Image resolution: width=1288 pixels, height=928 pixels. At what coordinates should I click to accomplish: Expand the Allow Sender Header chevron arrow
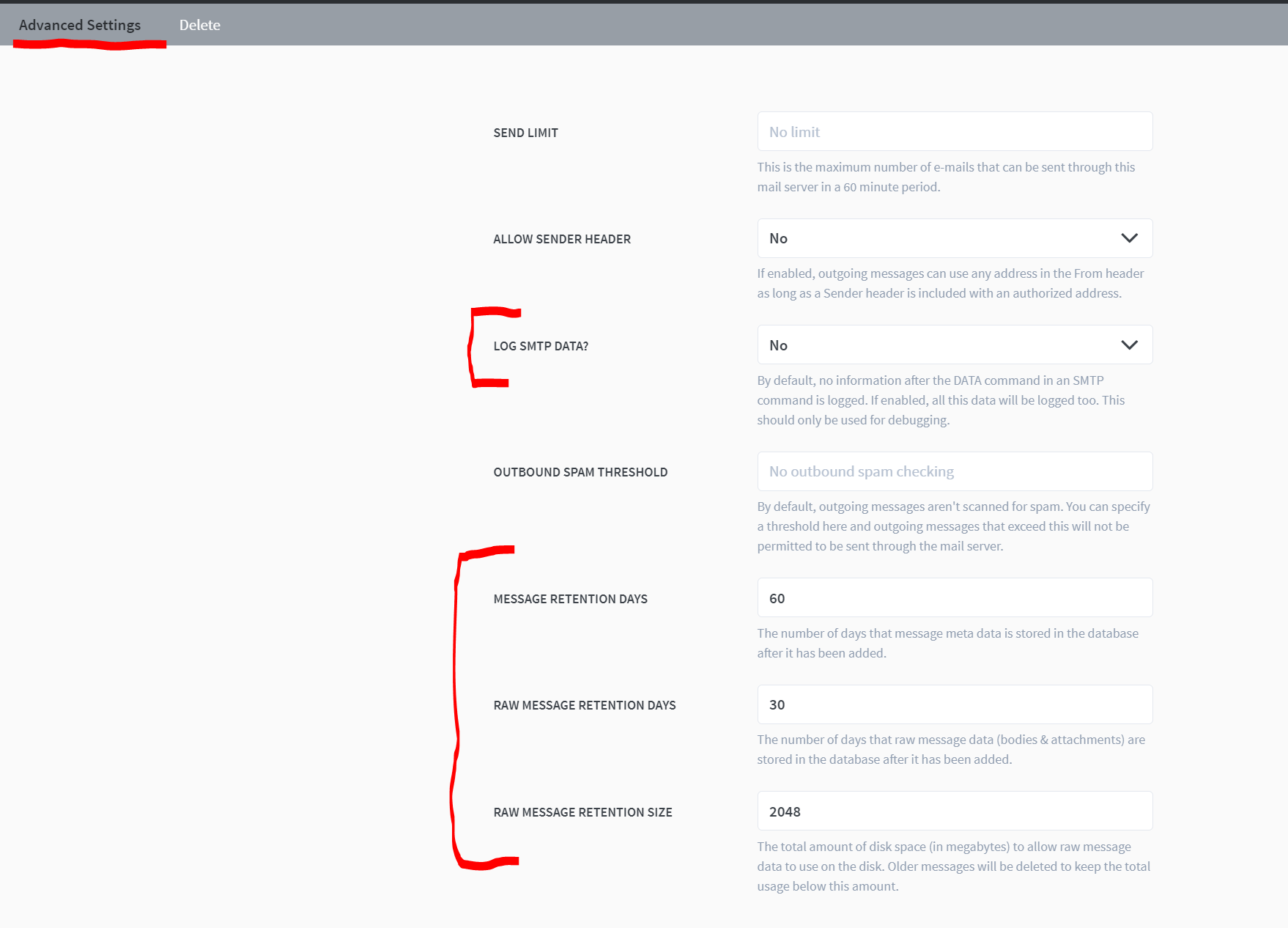coord(1128,238)
